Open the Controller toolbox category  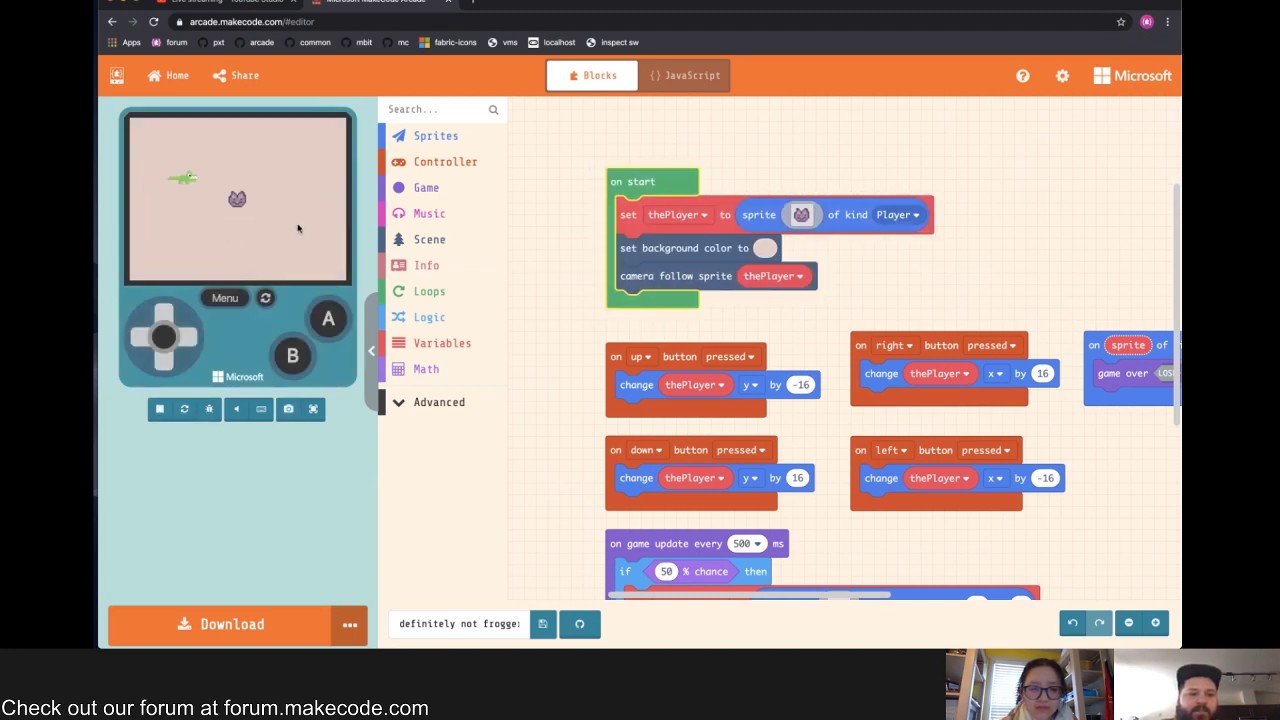point(445,162)
